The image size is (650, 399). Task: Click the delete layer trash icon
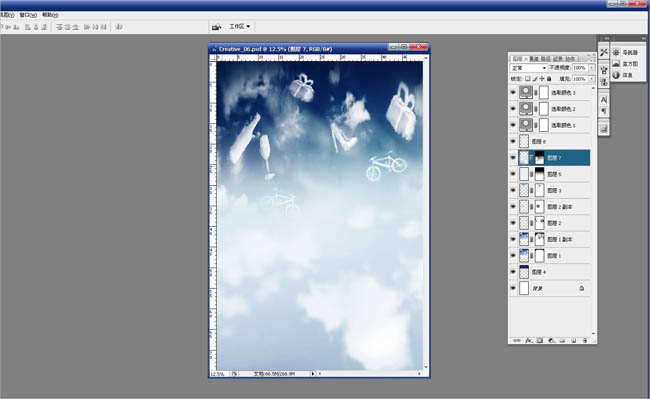(x=585, y=341)
